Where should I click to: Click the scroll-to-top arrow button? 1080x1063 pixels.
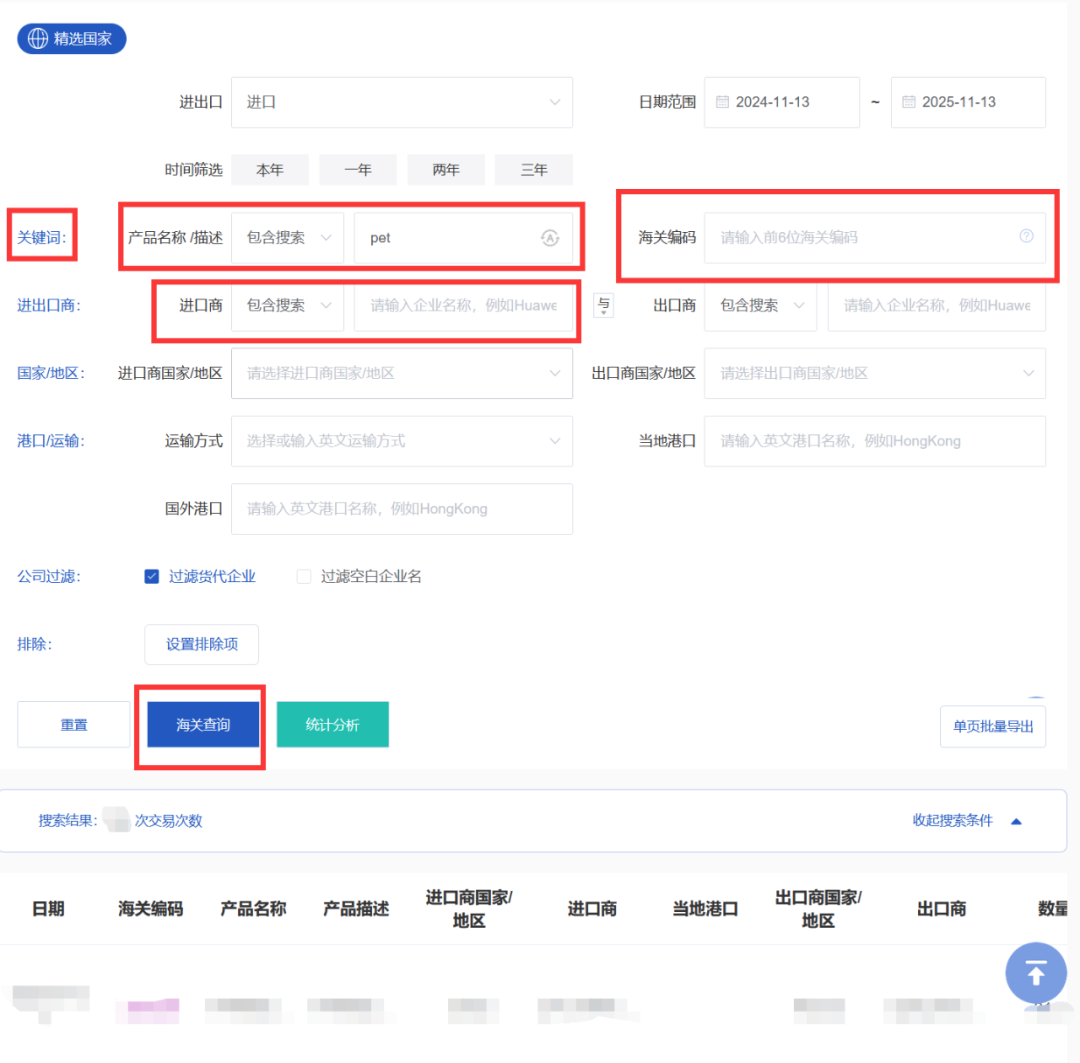point(1035,972)
